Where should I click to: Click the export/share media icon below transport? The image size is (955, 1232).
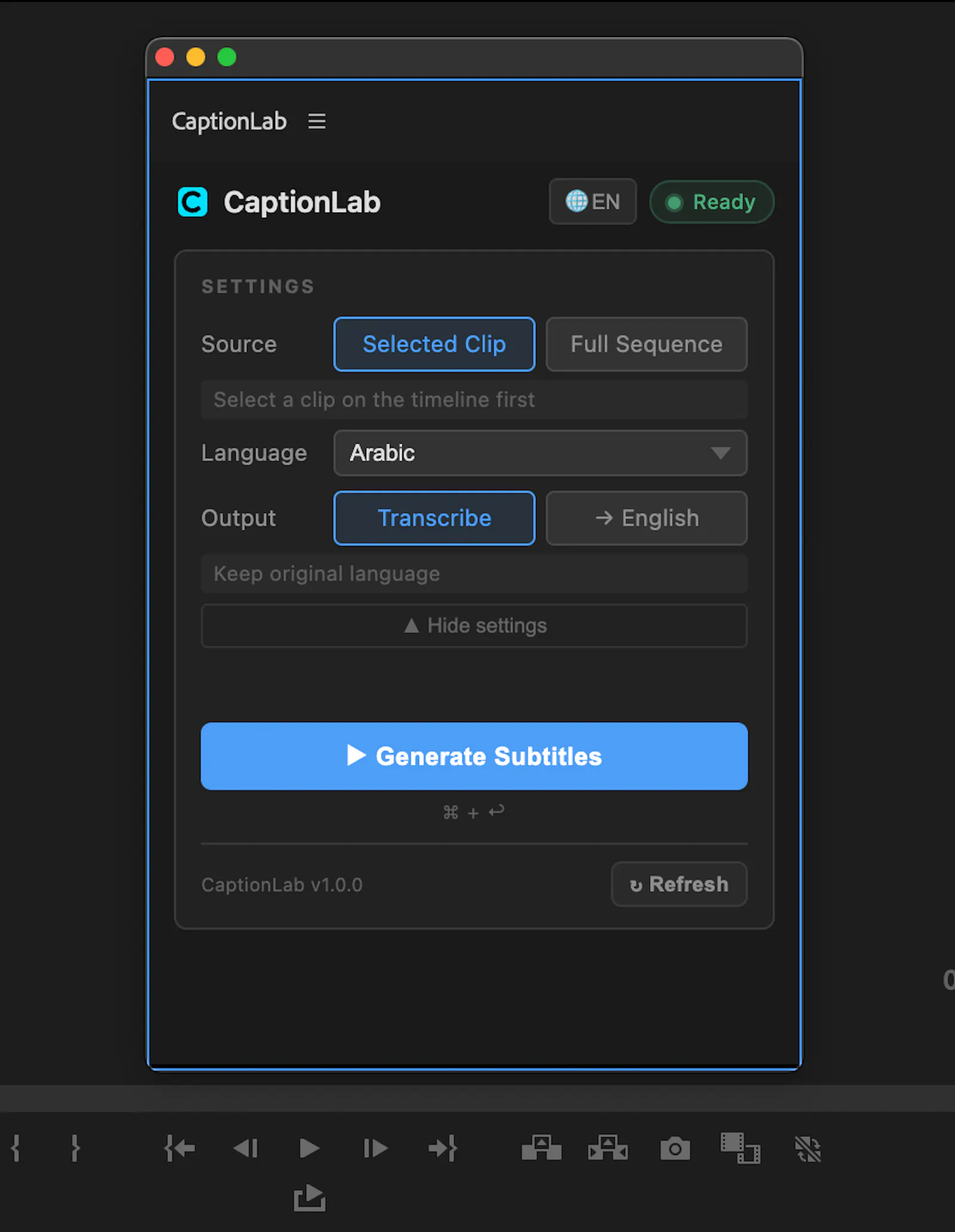pyautogui.click(x=309, y=1197)
